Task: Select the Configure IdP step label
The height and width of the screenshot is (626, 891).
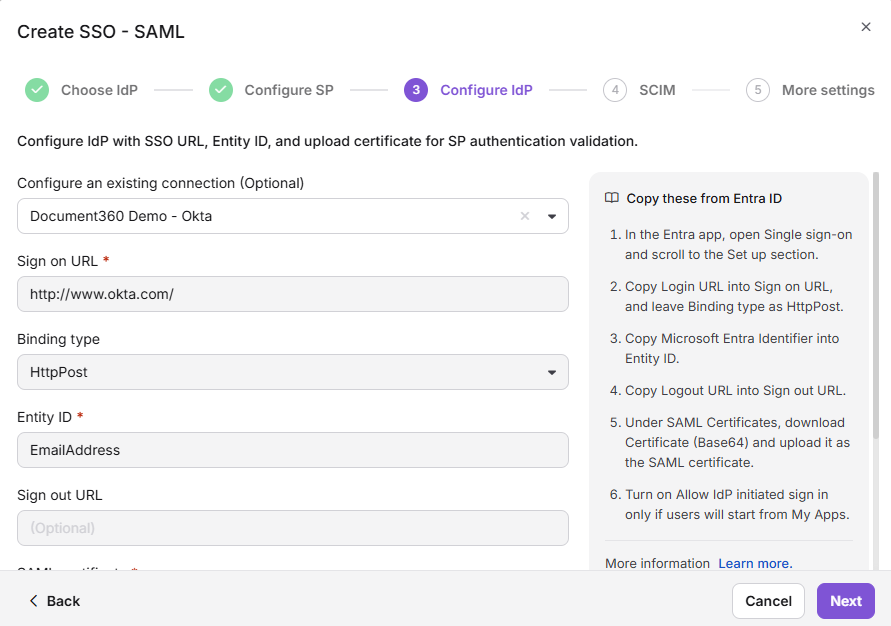Action: point(486,90)
